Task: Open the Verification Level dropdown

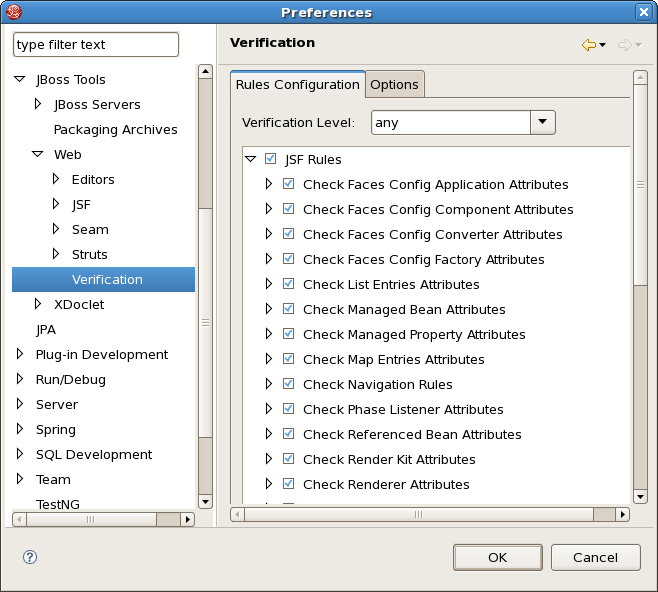Action: coord(543,123)
